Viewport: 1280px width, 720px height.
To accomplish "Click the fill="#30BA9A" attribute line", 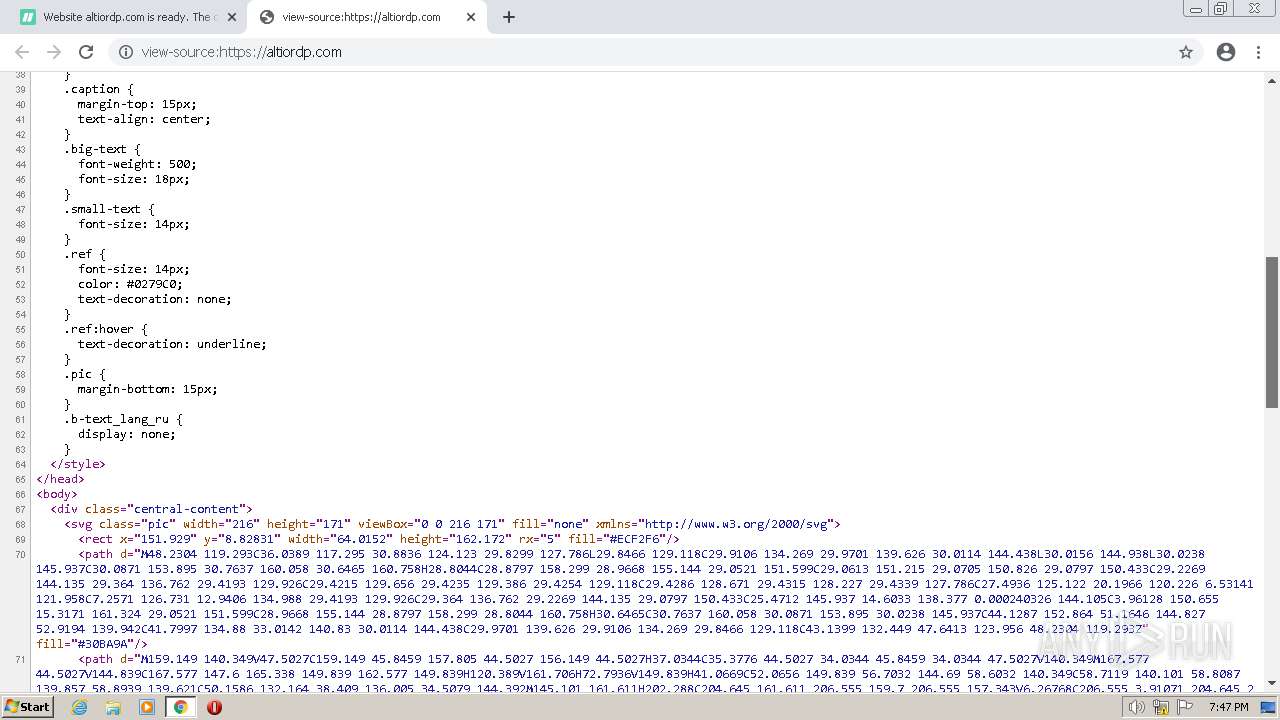I will [x=92, y=644].
